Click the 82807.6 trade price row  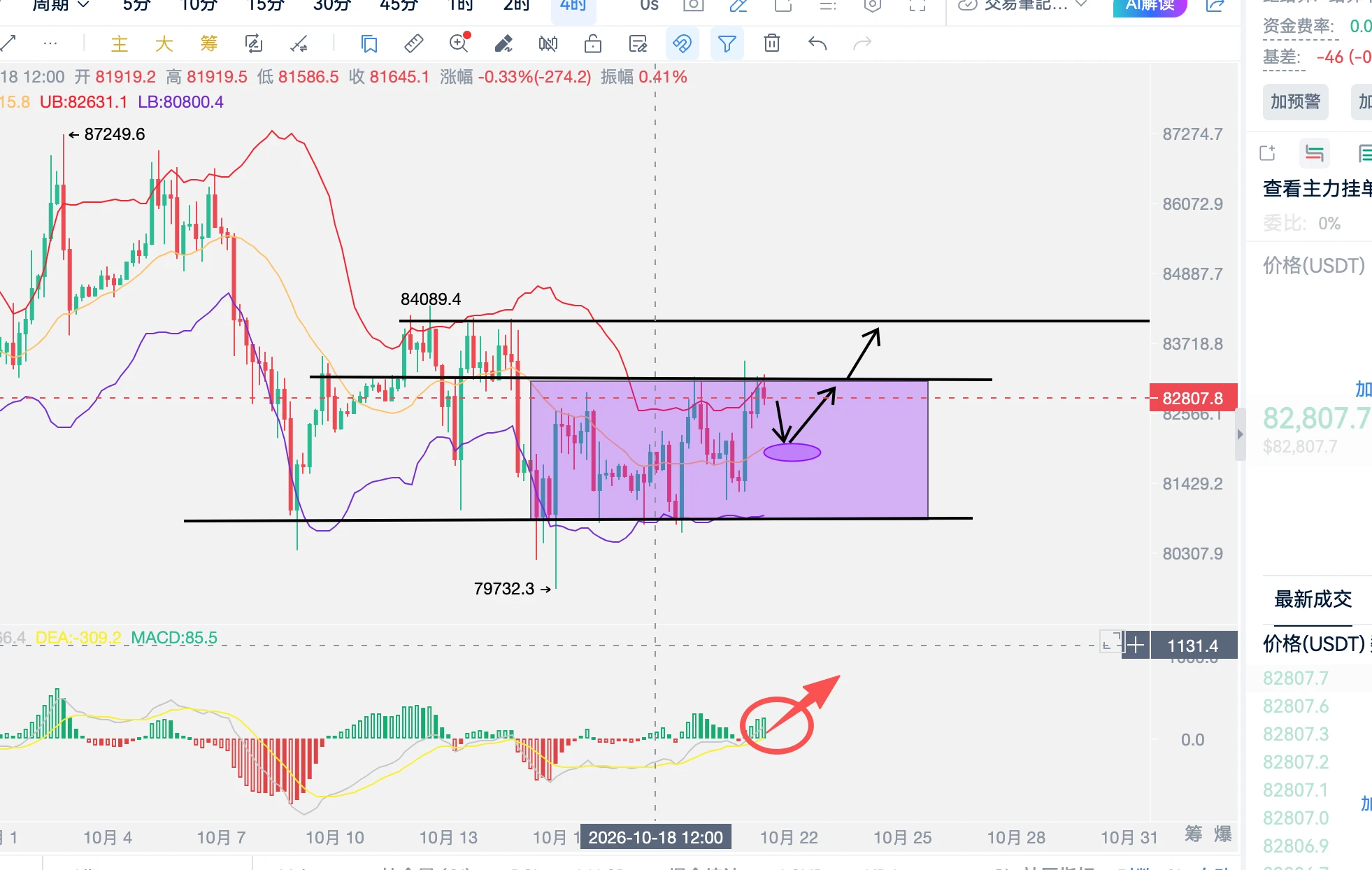[1296, 706]
